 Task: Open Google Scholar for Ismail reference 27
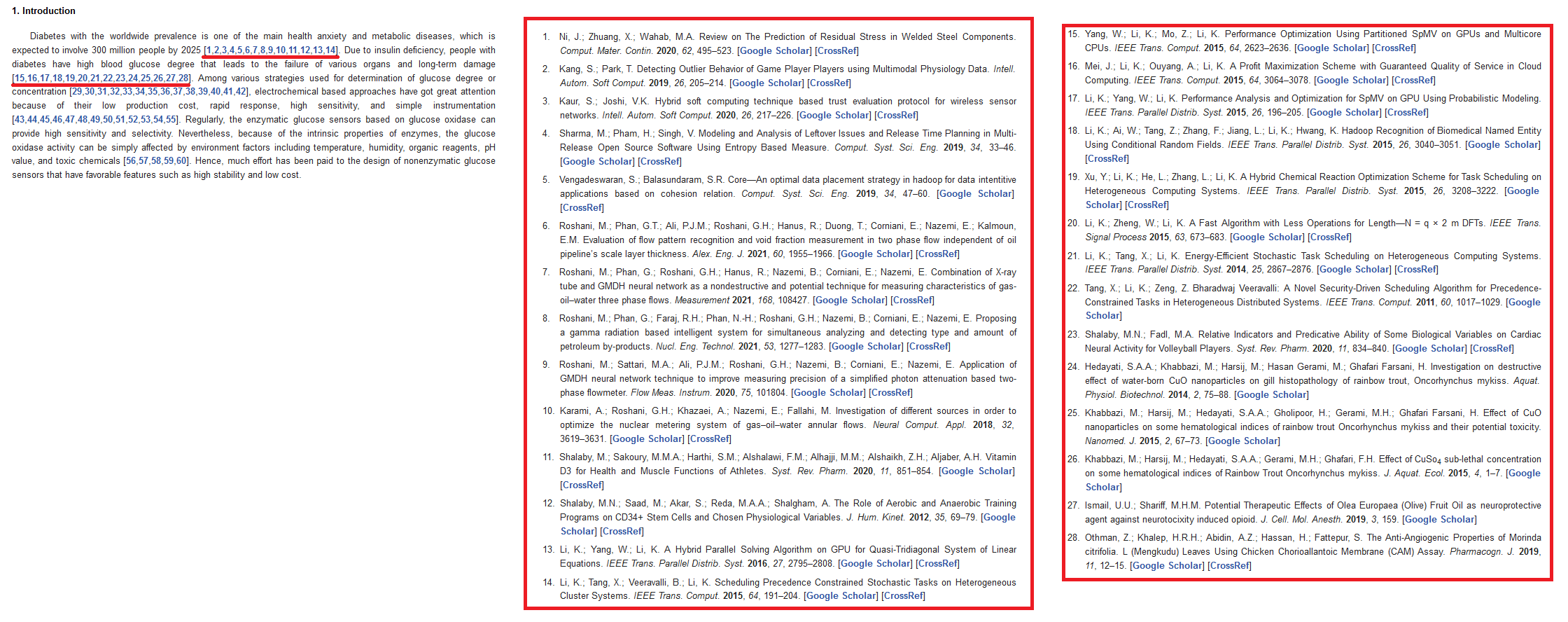(1440, 520)
